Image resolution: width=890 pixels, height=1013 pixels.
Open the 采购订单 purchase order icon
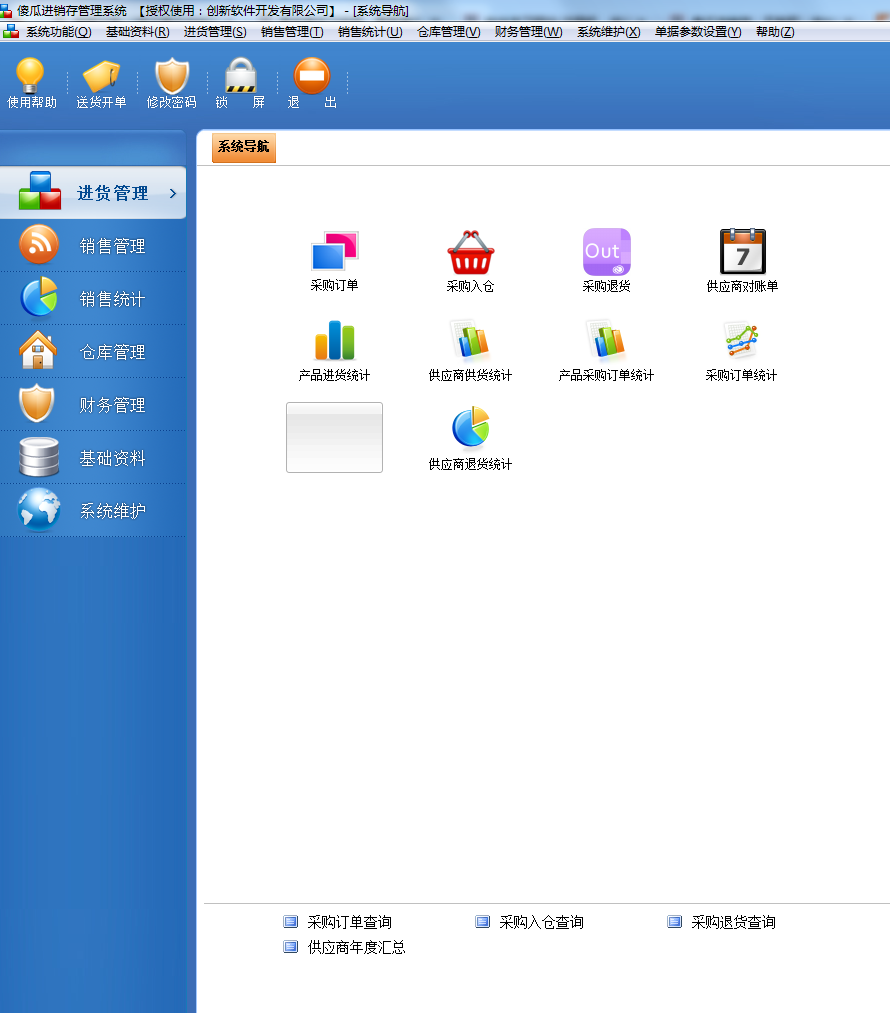click(x=334, y=253)
